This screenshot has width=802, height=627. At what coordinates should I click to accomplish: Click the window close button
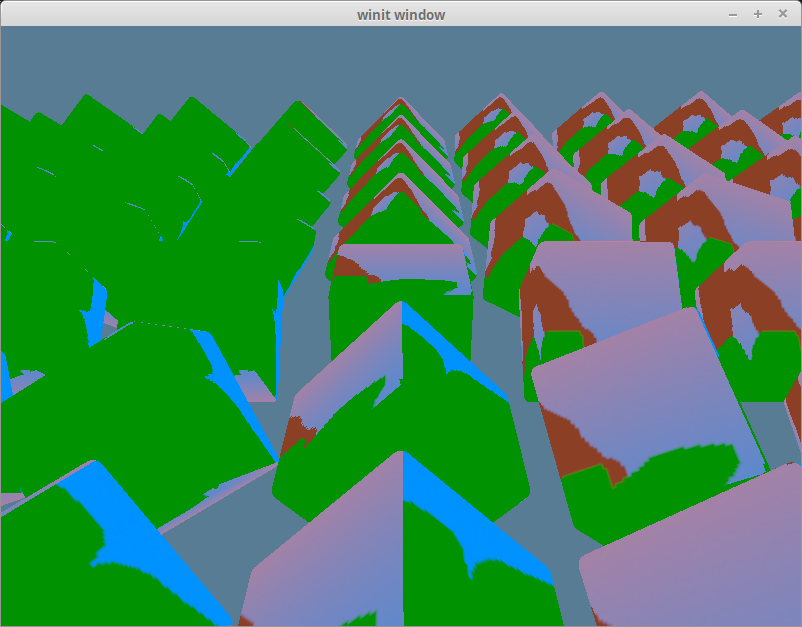click(783, 14)
